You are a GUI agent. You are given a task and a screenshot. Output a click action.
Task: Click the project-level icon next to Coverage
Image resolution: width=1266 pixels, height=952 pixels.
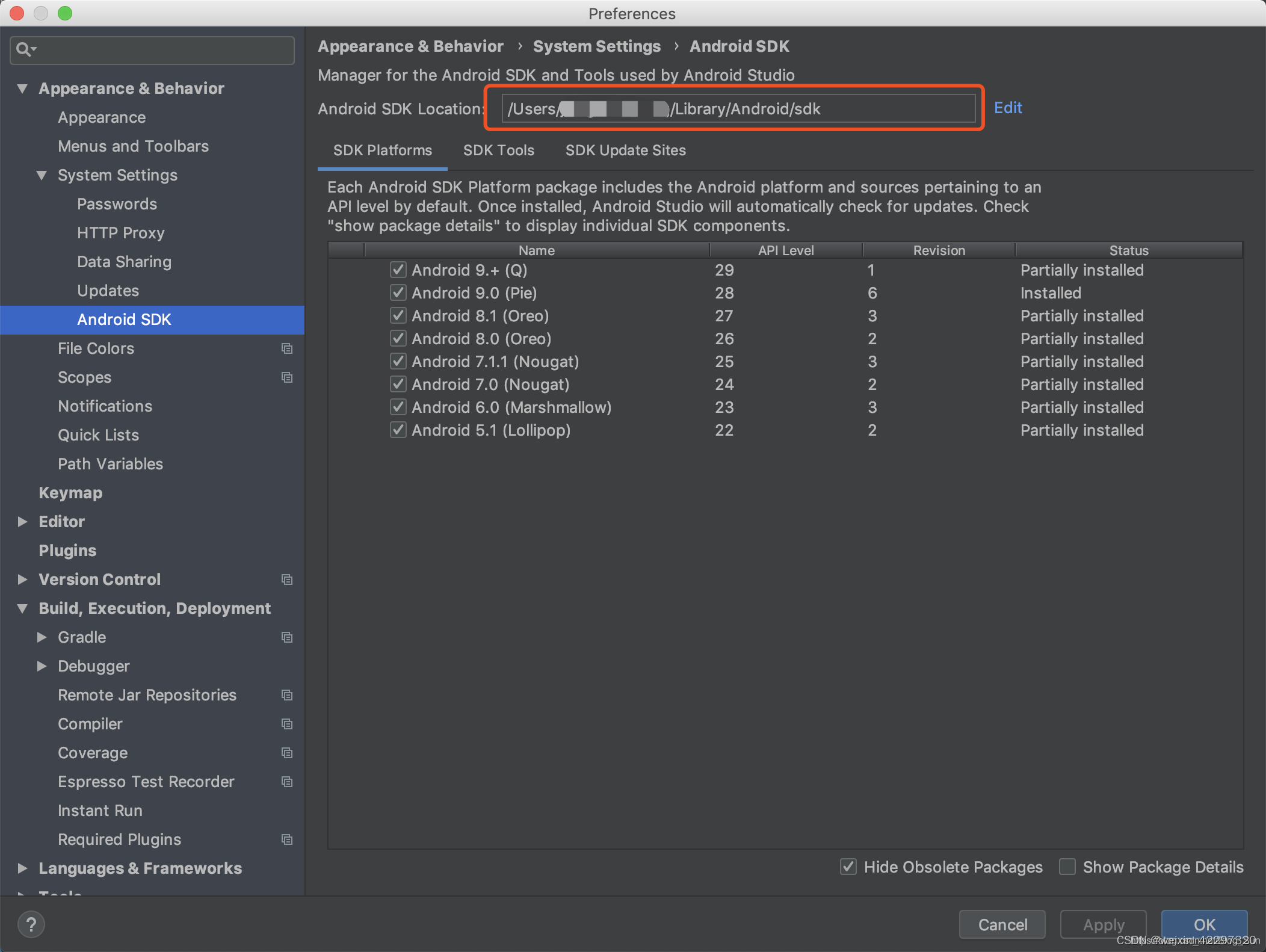[x=287, y=753]
